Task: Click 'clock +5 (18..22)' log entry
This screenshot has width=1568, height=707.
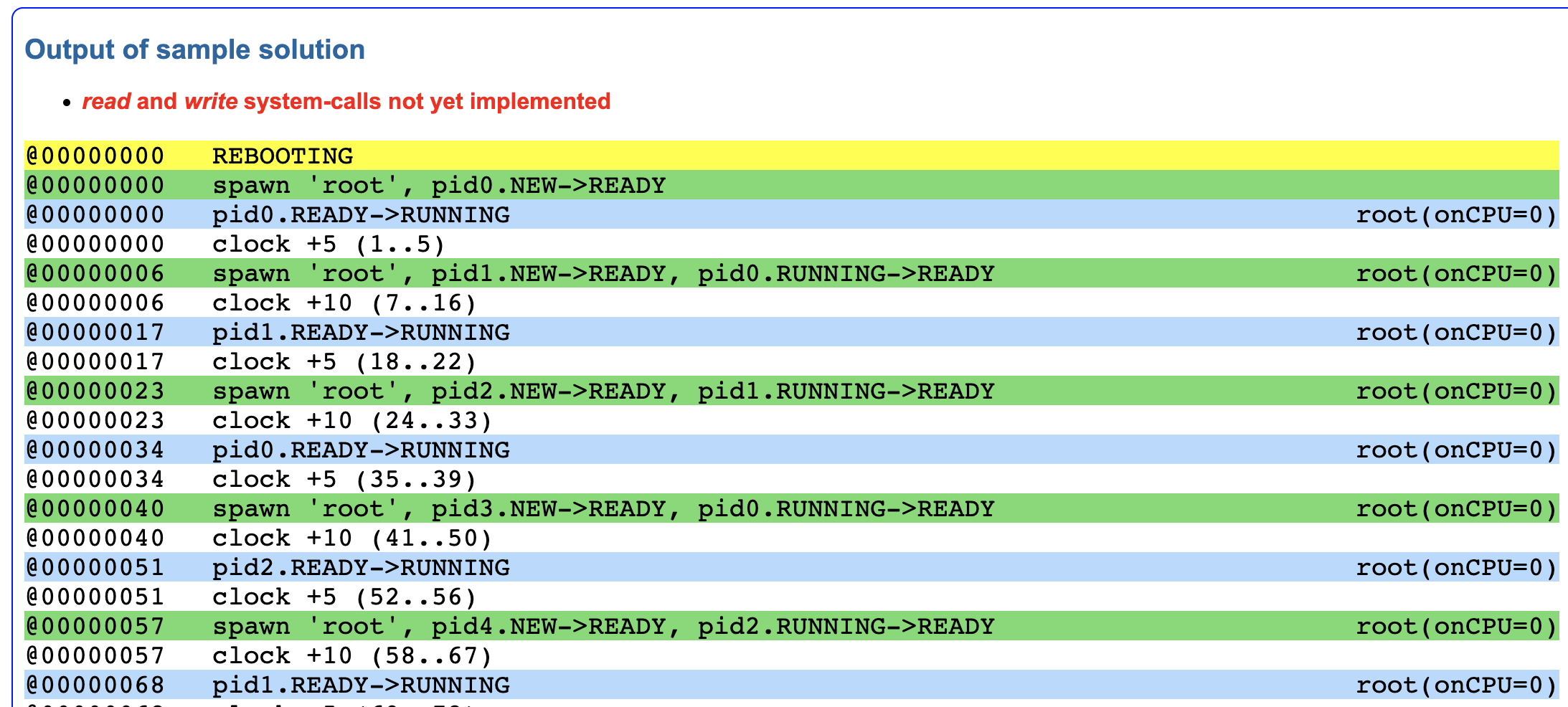Action: click(344, 362)
